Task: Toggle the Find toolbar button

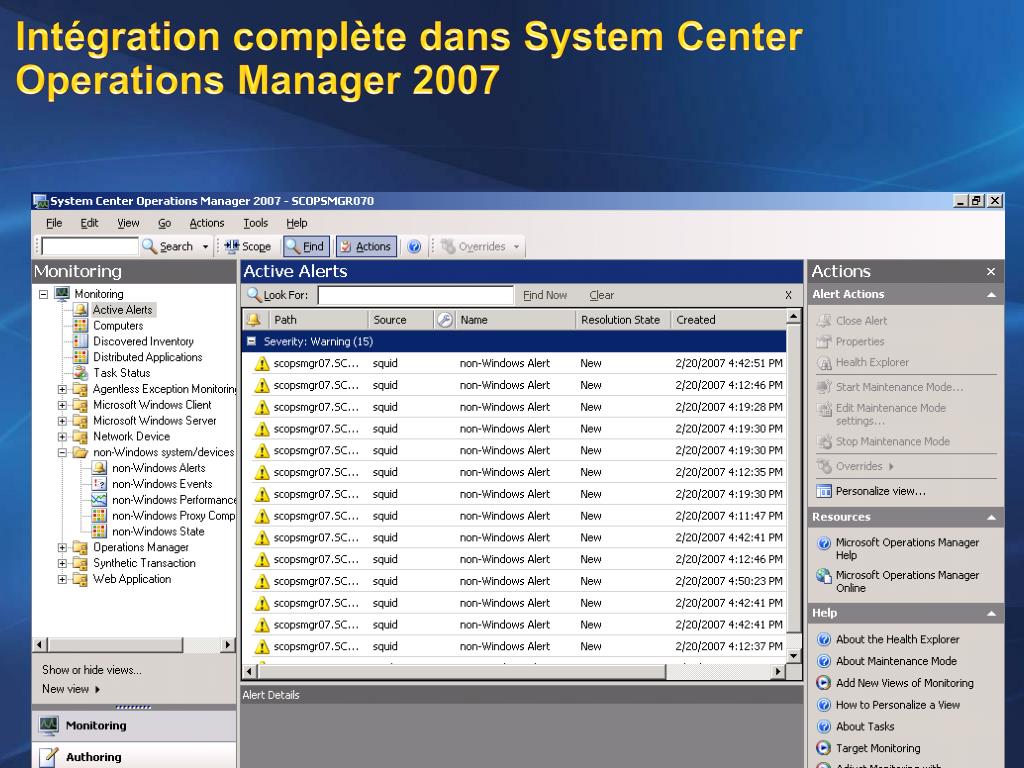Action: coord(306,246)
